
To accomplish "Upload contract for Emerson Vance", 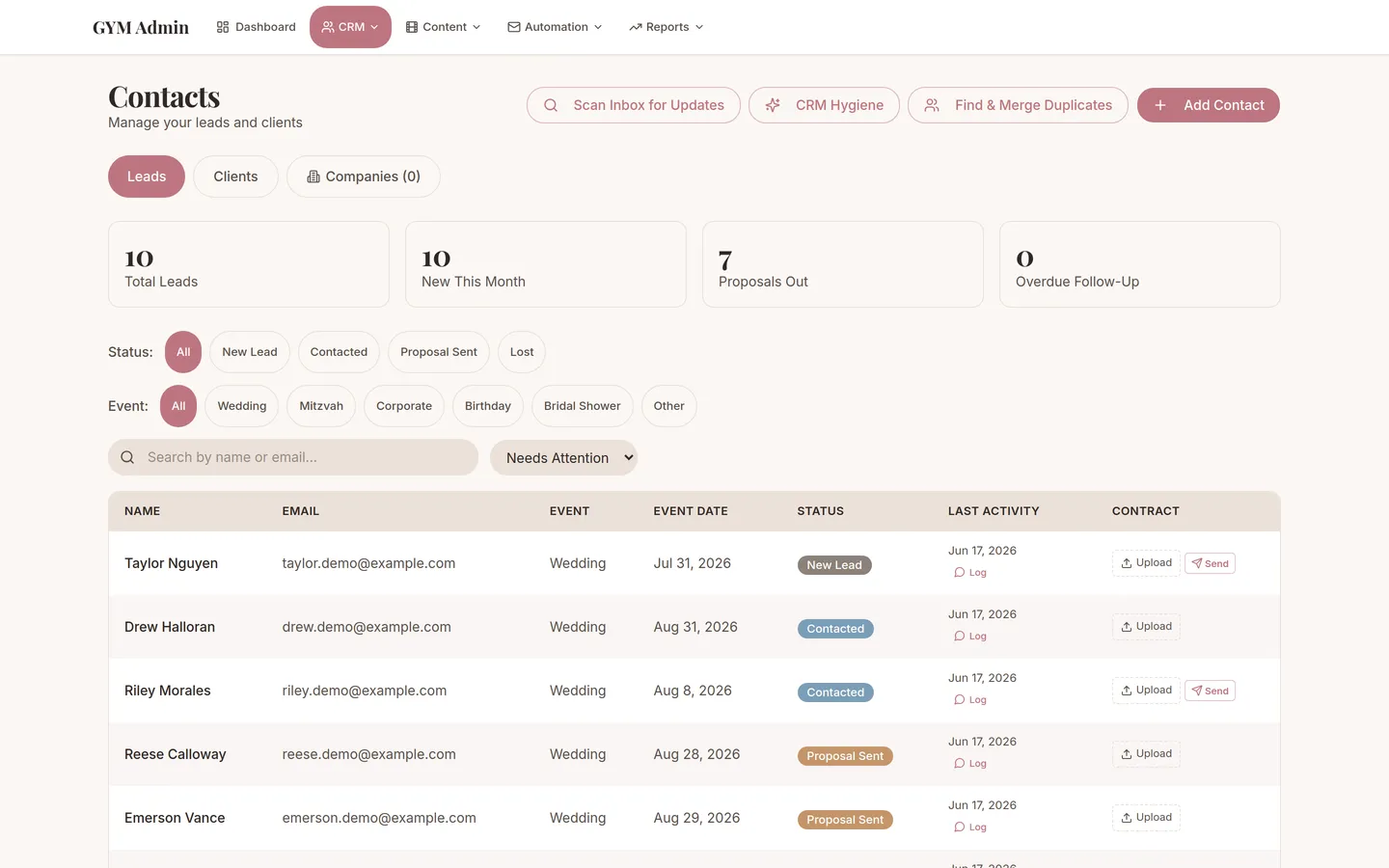I will [x=1146, y=818].
